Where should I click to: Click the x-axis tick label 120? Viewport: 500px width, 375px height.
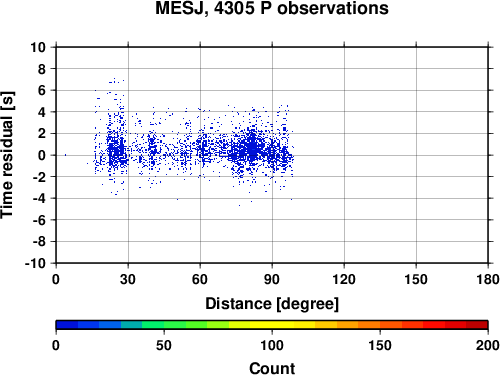[344, 279]
